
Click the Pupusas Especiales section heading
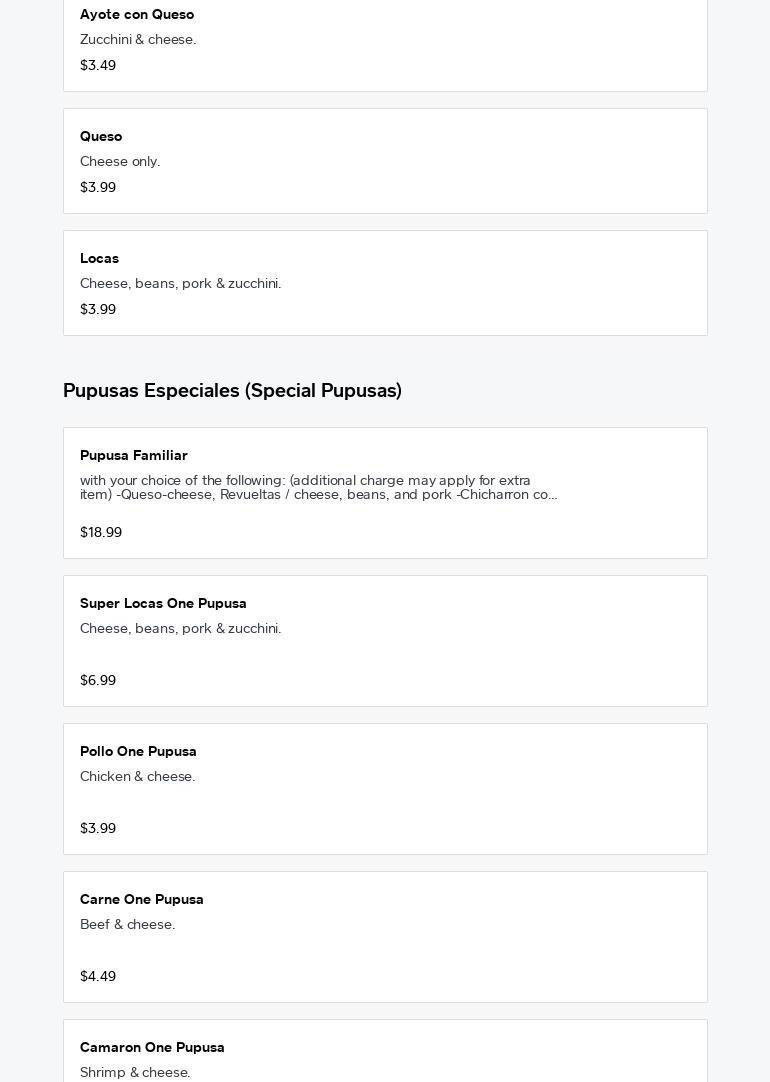[x=232, y=391]
